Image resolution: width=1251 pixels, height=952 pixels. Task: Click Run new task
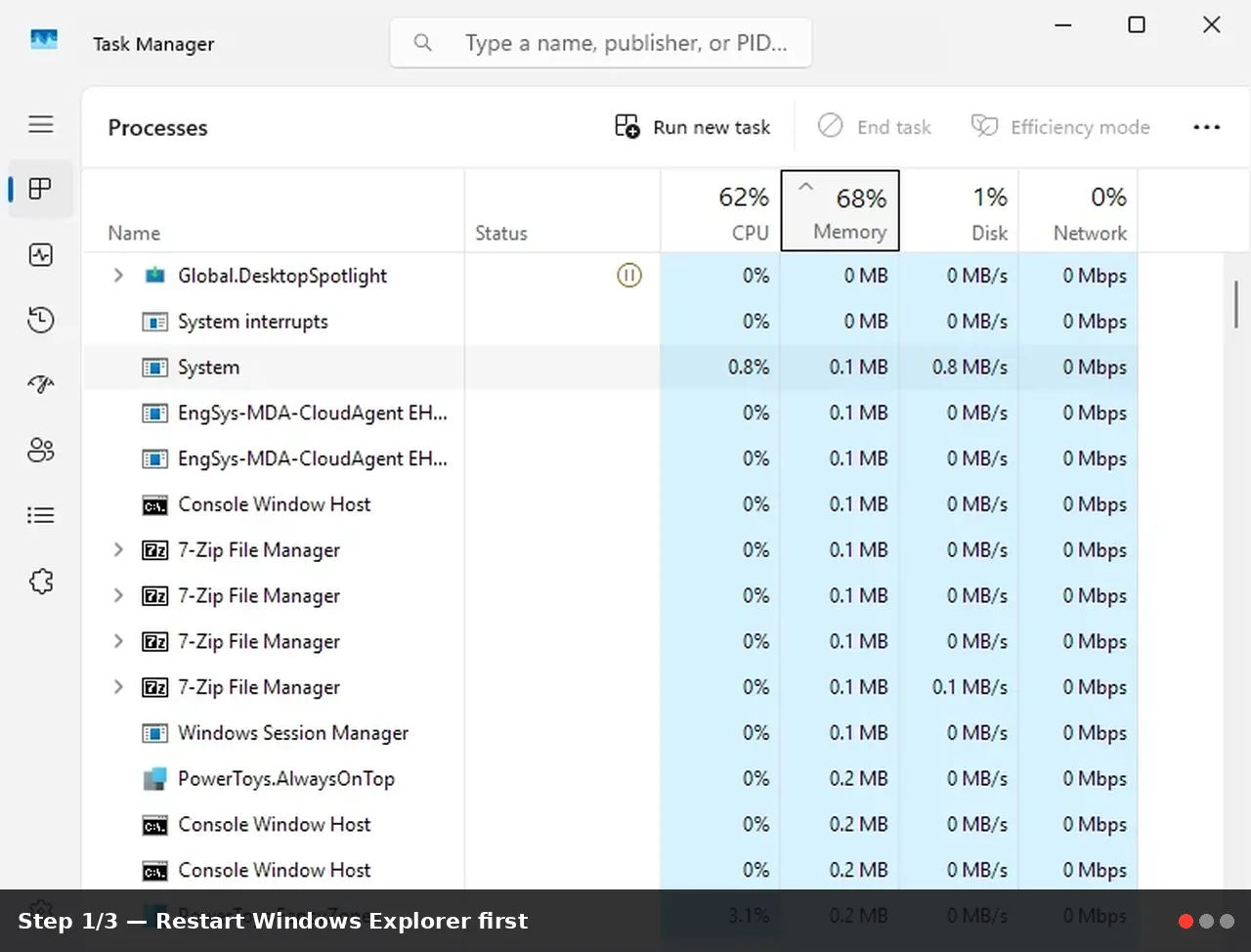click(x=692, y=127)
